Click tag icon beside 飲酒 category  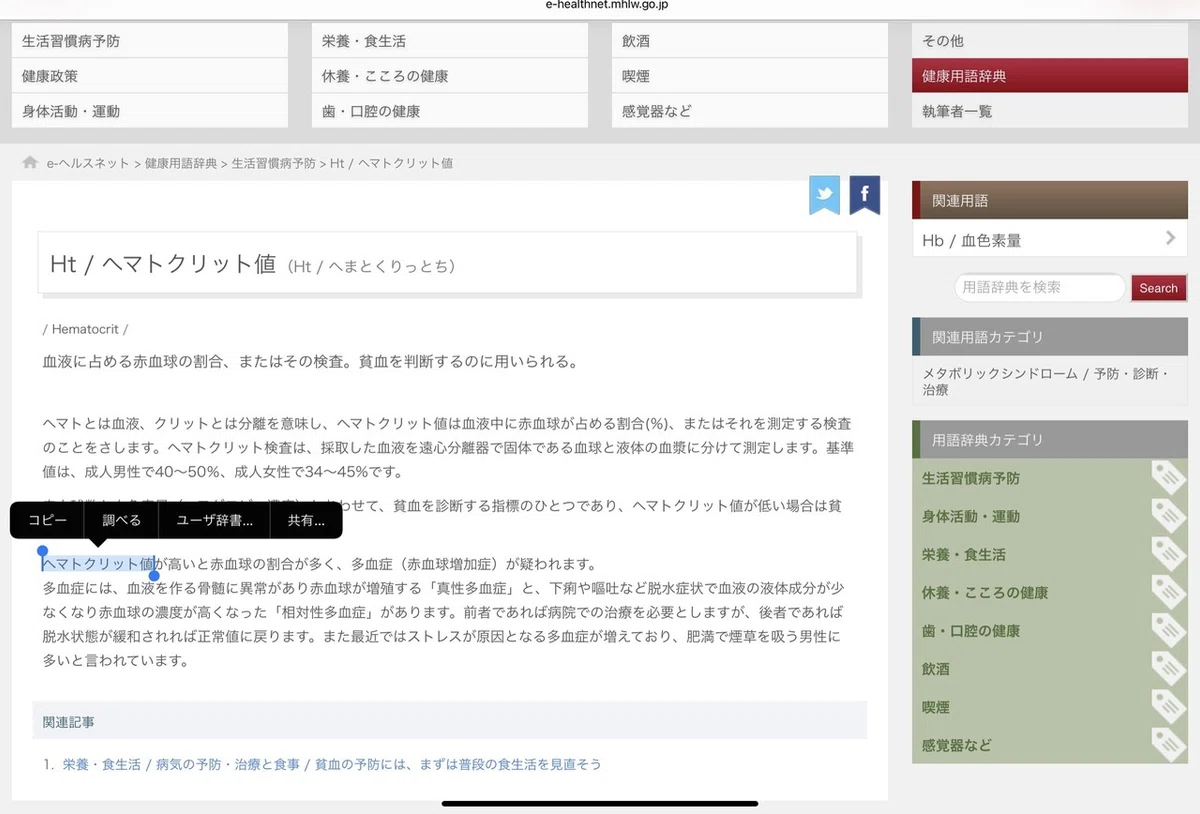tap(1167, 668)
